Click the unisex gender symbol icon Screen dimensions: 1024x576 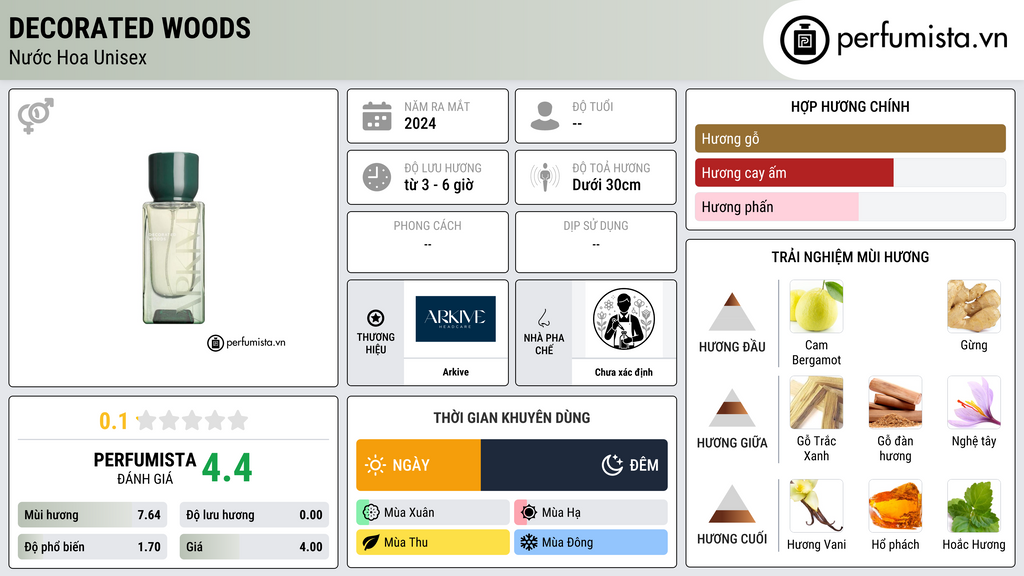(35, 116)
